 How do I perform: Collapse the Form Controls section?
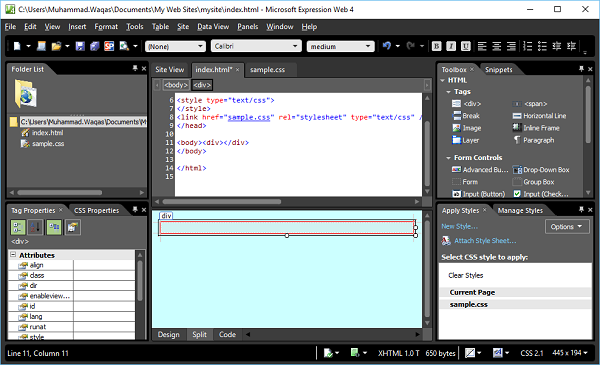point(448,158)
